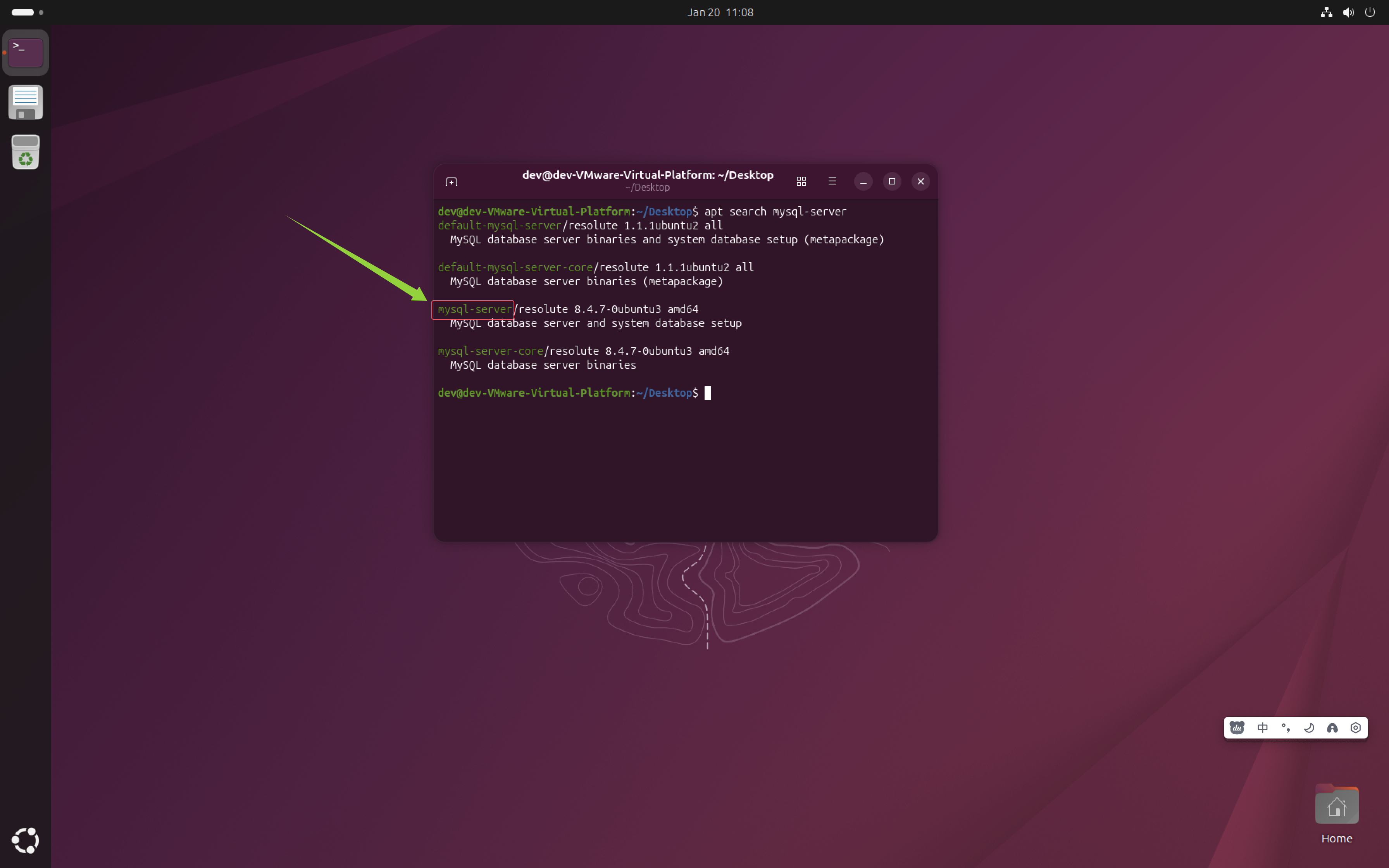Toggle input method night mode moon
This screenshot has width=1389, height=868.
point(1309,728)
